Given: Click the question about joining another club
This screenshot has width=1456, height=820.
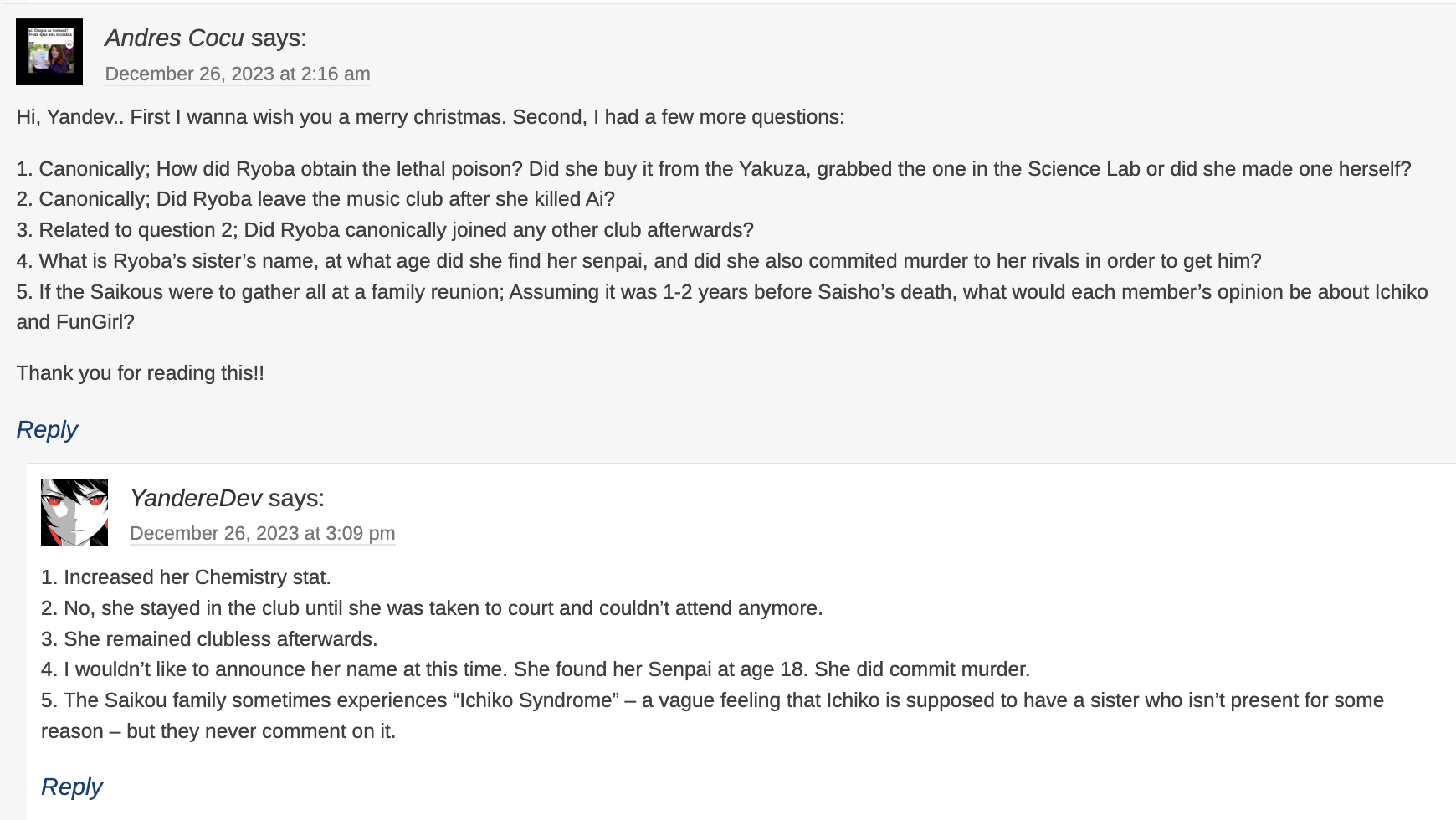Looking at the screenshot, I should (x=385, y=230).
